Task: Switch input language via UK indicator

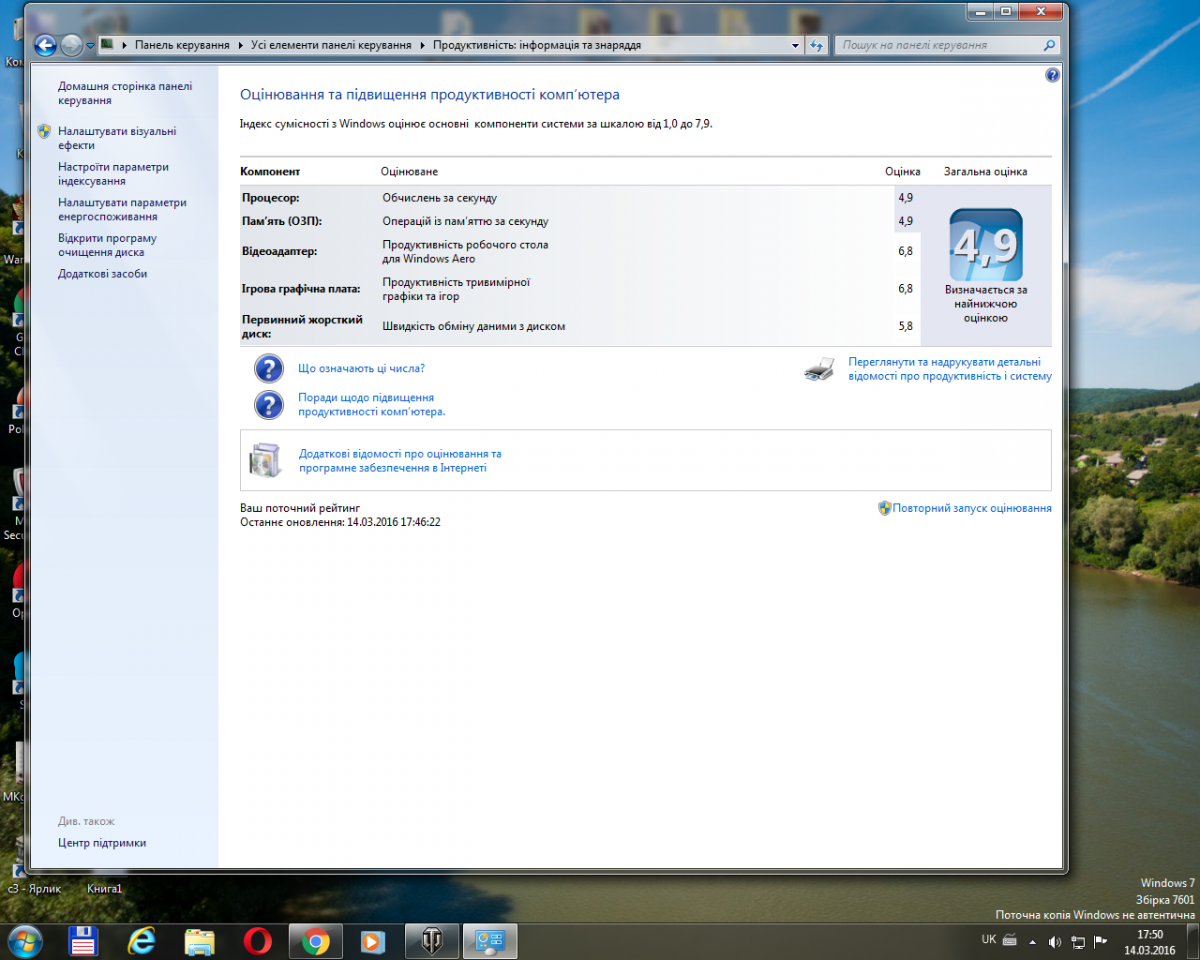Action: point(988,939)
